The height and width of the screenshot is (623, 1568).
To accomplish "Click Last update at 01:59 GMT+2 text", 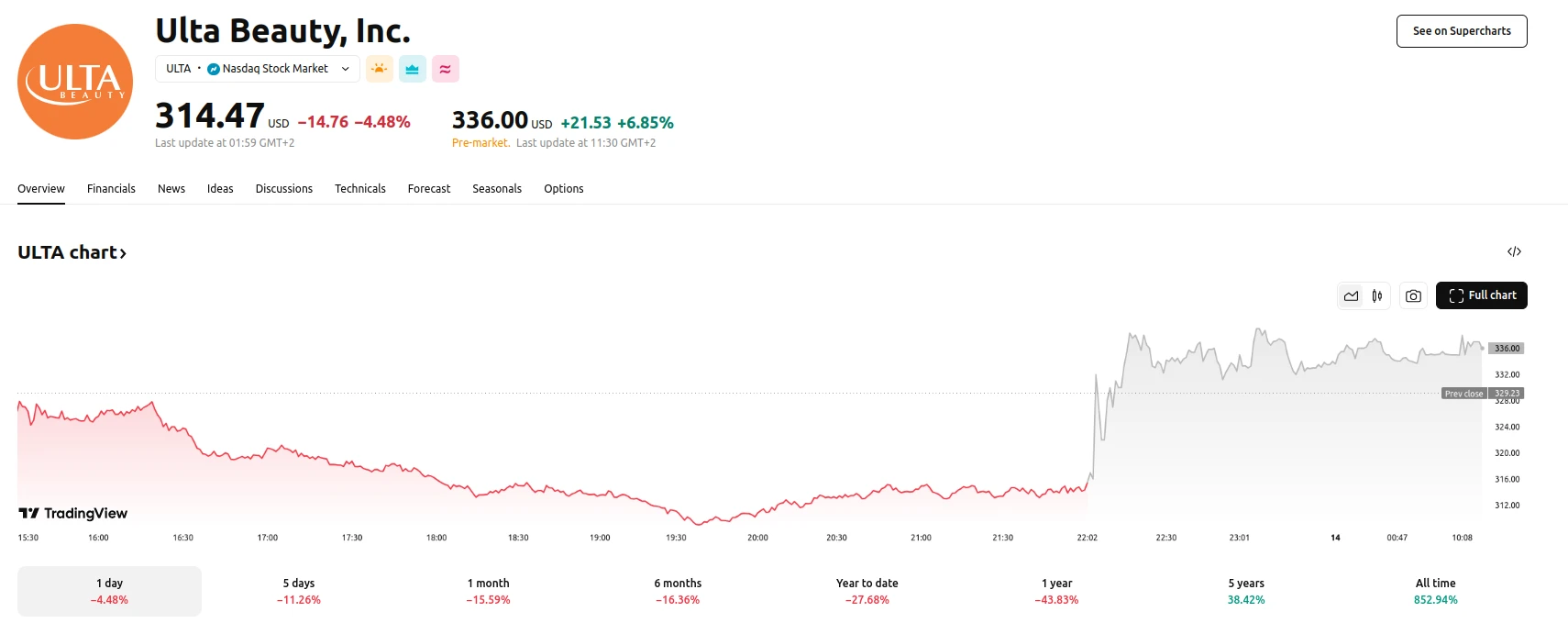I will click(225, 143).
